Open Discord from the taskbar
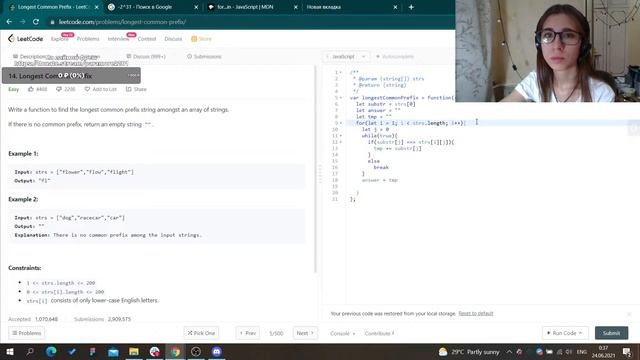 tap(217, 351)
